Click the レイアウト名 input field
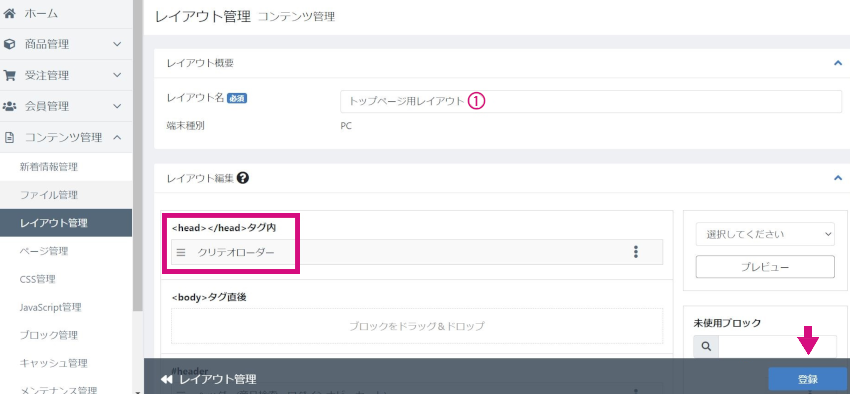 pyautogui.click(x=591, y=101)
